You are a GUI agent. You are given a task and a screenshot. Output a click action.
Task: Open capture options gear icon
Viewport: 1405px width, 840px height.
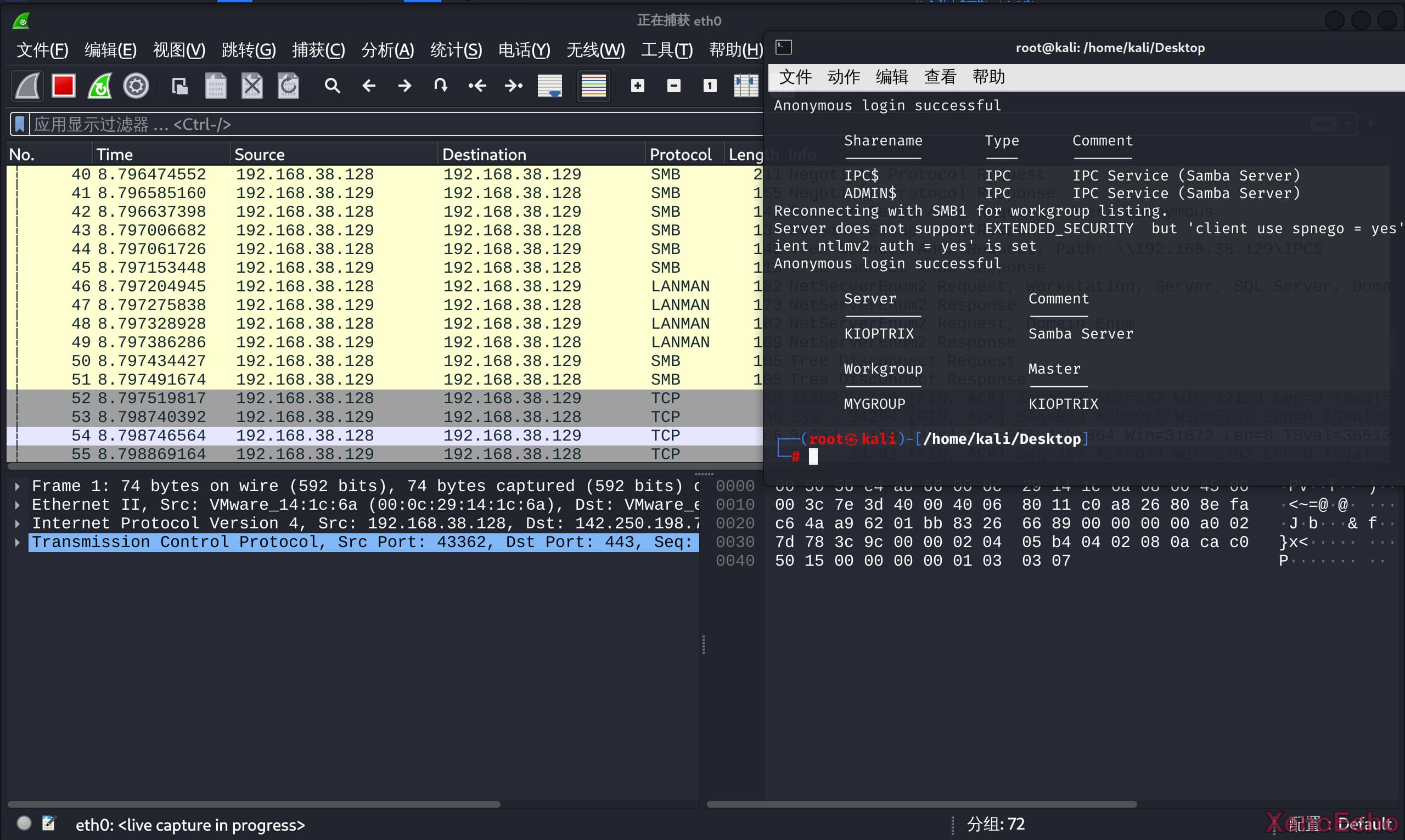click(136, 86)
